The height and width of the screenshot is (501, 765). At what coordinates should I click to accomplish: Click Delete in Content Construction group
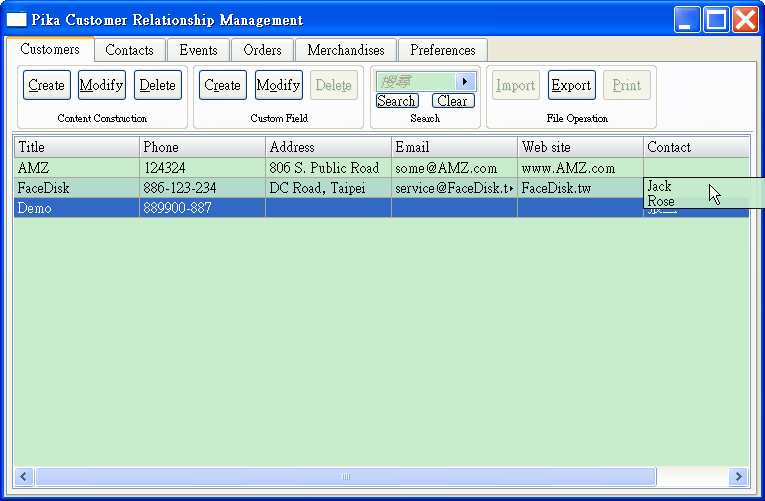click(157, 86)
